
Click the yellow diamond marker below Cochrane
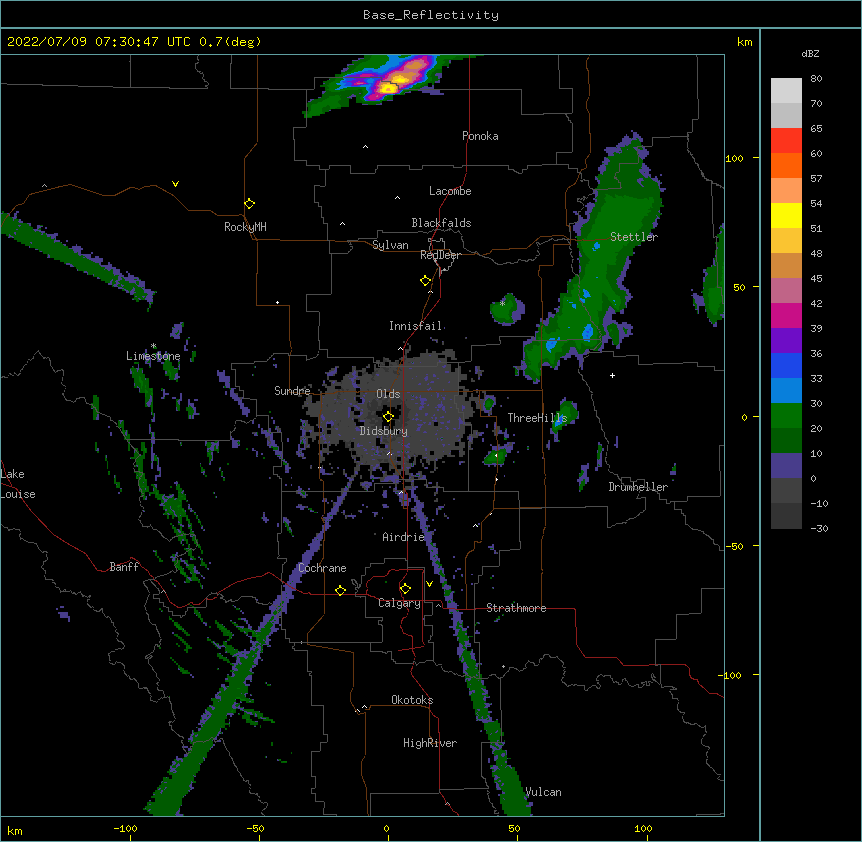pyautogui.click(x=340, y=590)
